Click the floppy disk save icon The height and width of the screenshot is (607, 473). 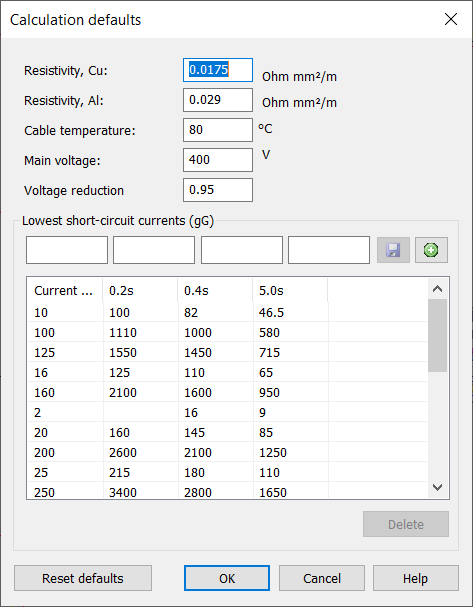393,250
